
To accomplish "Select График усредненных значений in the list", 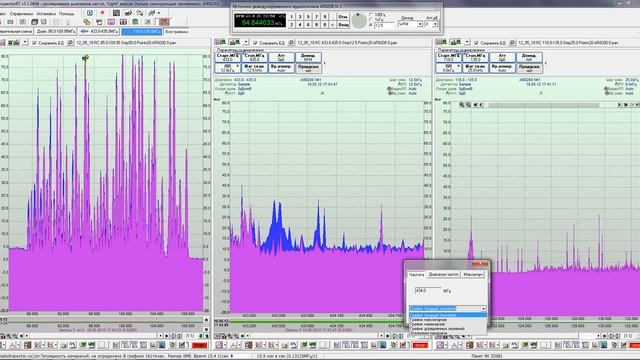I will [x=448, y=329].
